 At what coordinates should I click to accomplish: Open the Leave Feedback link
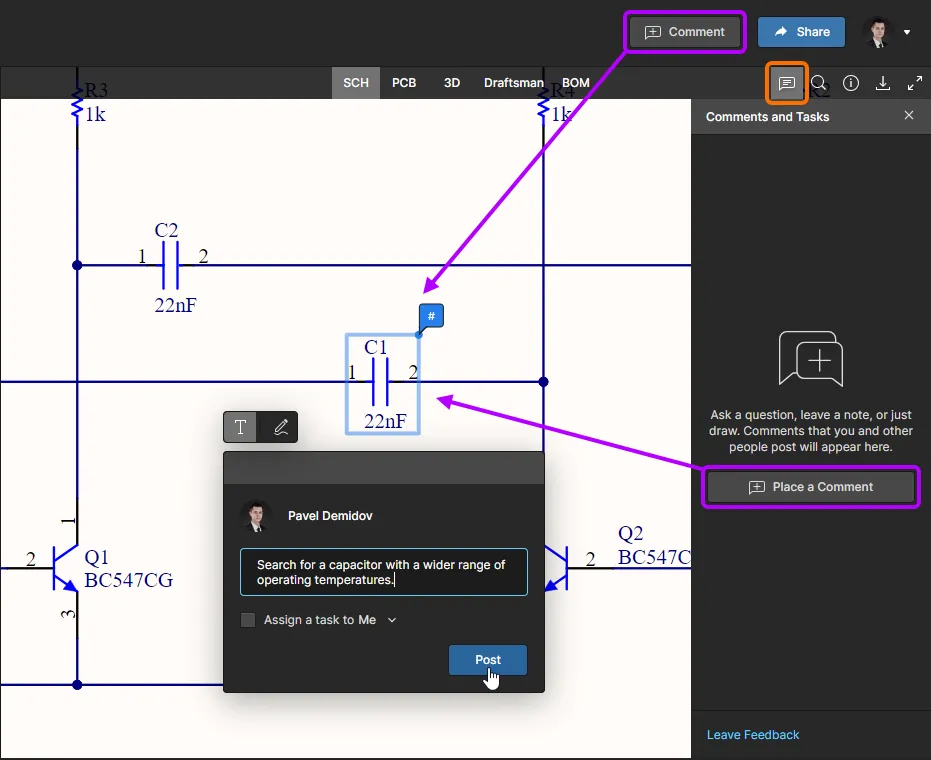coord(753,734)
